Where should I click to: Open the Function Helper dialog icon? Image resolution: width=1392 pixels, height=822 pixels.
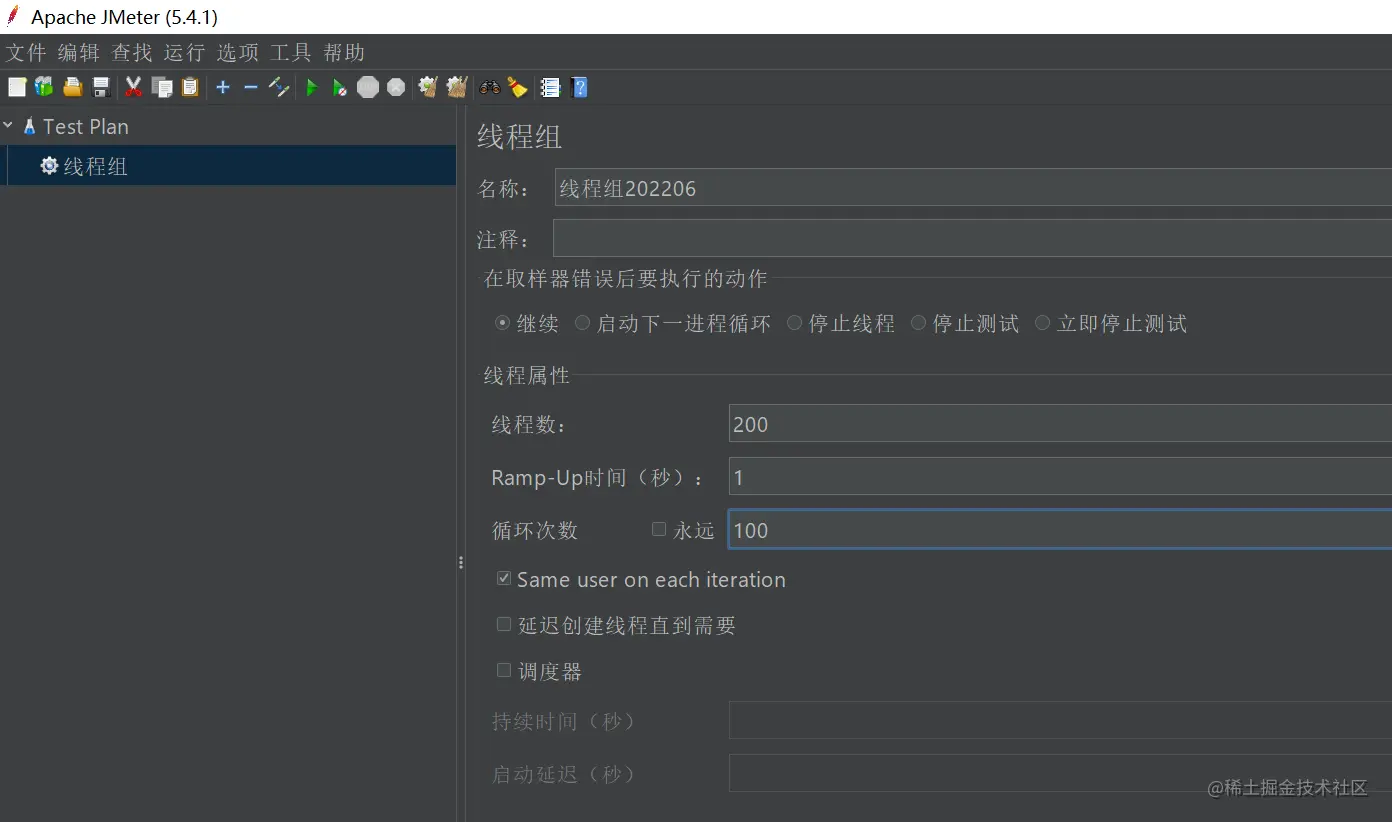tap(550, 88)
